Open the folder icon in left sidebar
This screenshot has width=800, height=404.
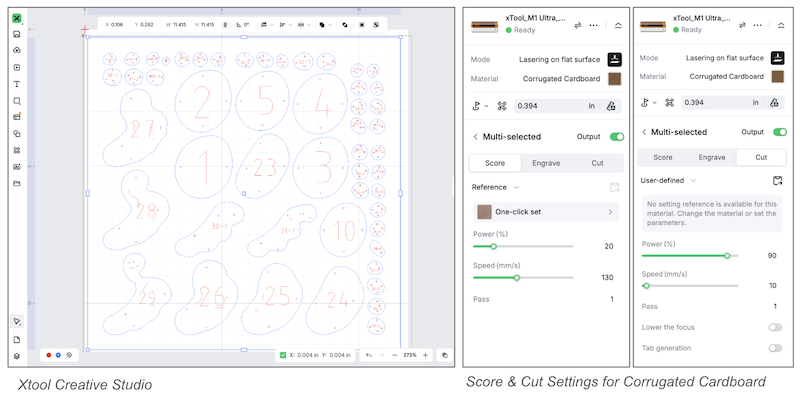click(x=17, y=184)
